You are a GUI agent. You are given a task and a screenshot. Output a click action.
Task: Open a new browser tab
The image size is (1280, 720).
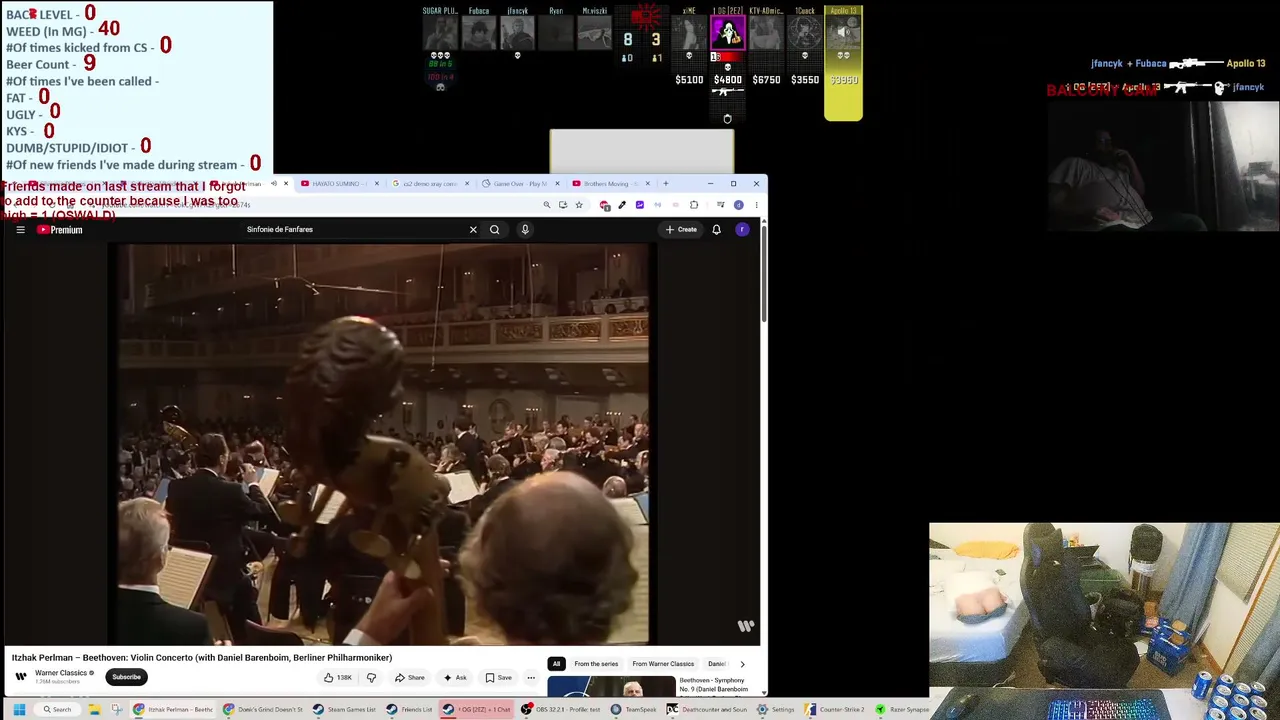click(x=666, y=184)
